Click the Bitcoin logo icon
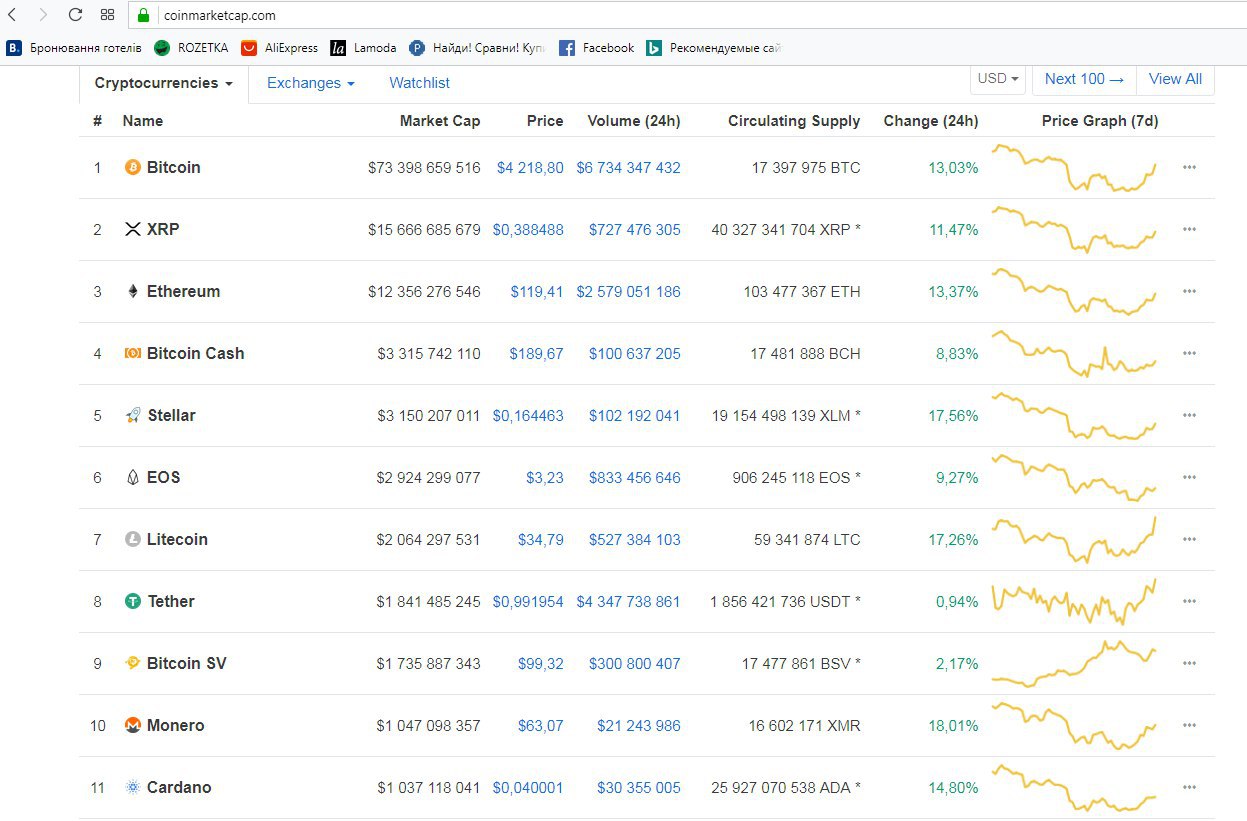This screenshot has height=821, width=1247. [132, 167]
